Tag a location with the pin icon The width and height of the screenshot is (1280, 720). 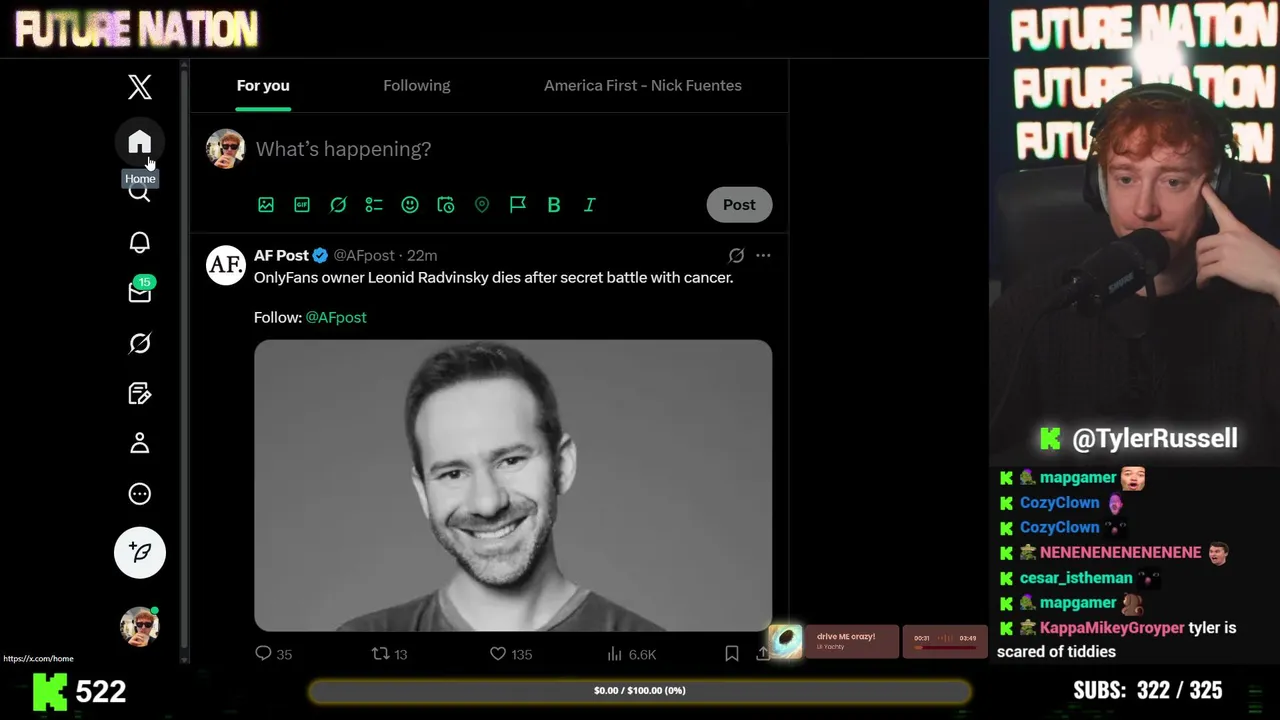tap(482, 204)
